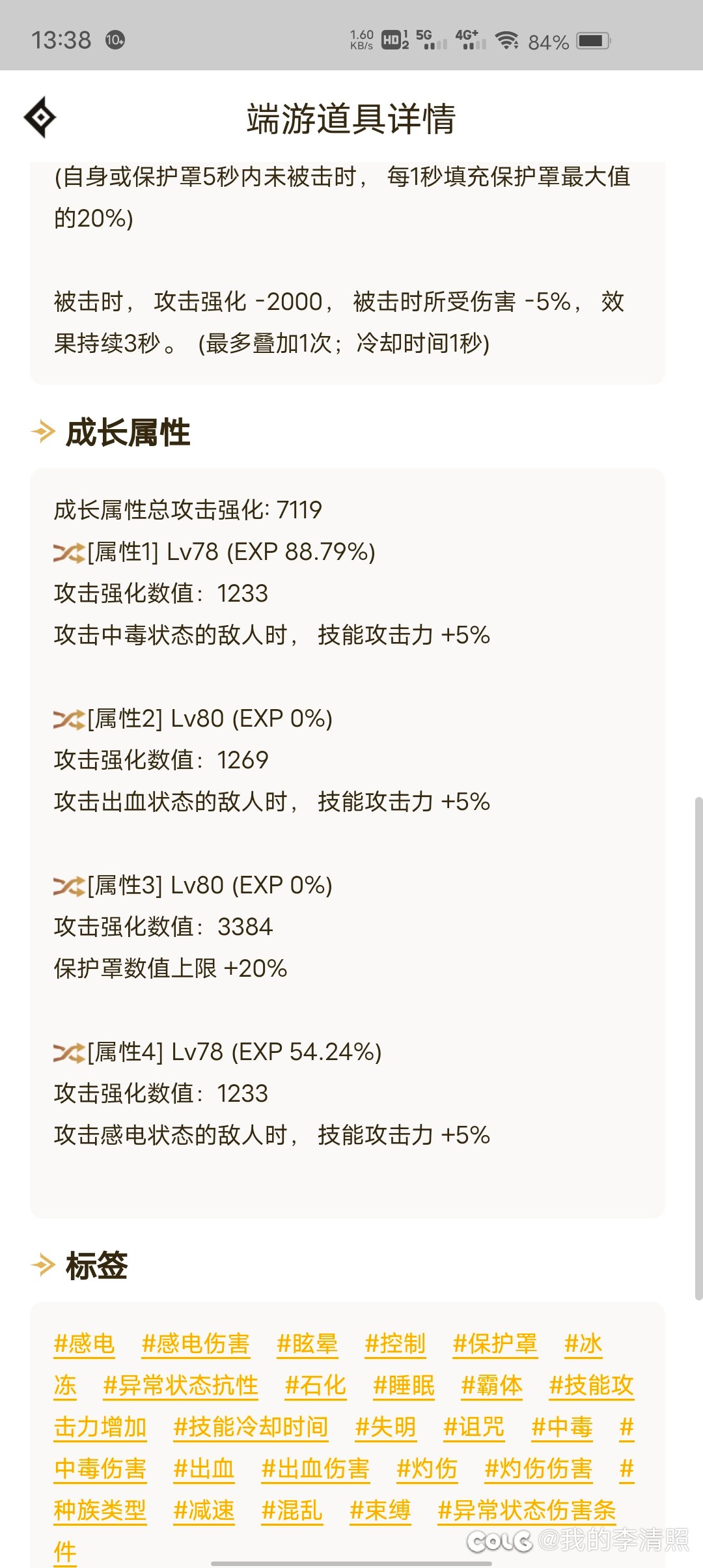Viewport: 703px width, 1568px height.
Task: Tap the shuffle icon beside 属性3
Action: 69,886
